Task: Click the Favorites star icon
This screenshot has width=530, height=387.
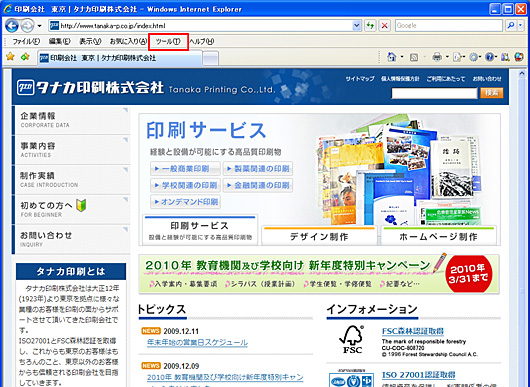Action: coord(10,57)
